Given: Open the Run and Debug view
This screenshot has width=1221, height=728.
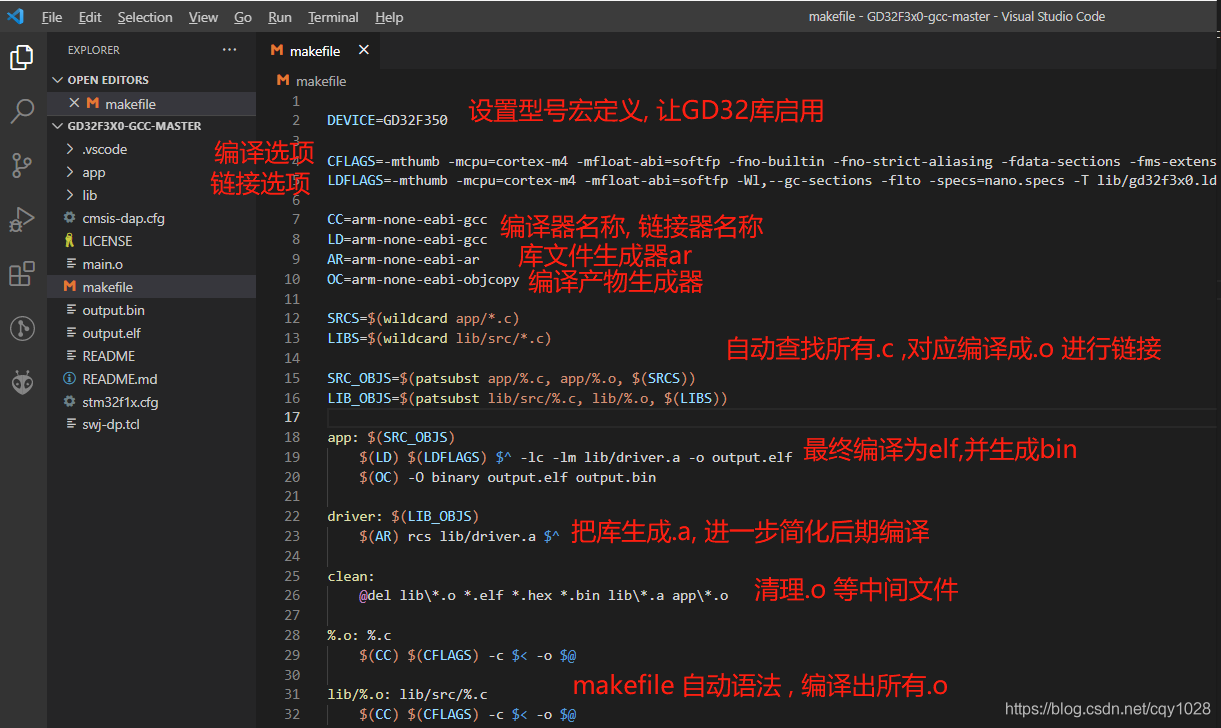Looking at the screenshot, I should tap(22, 220).
